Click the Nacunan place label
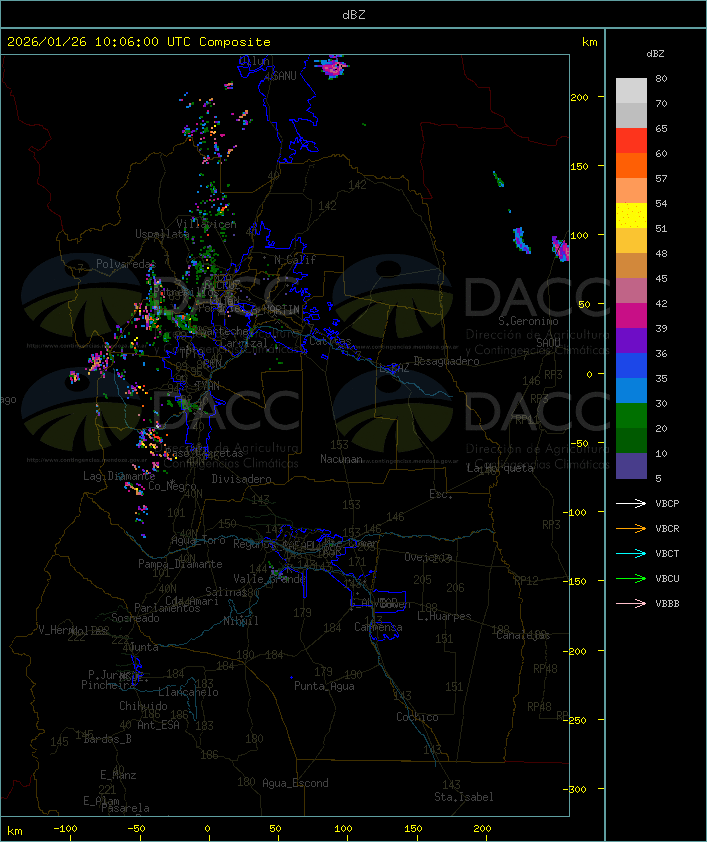The height and width of the screenshot is (842, 707). pyautogui.click(x=341, y=459)
